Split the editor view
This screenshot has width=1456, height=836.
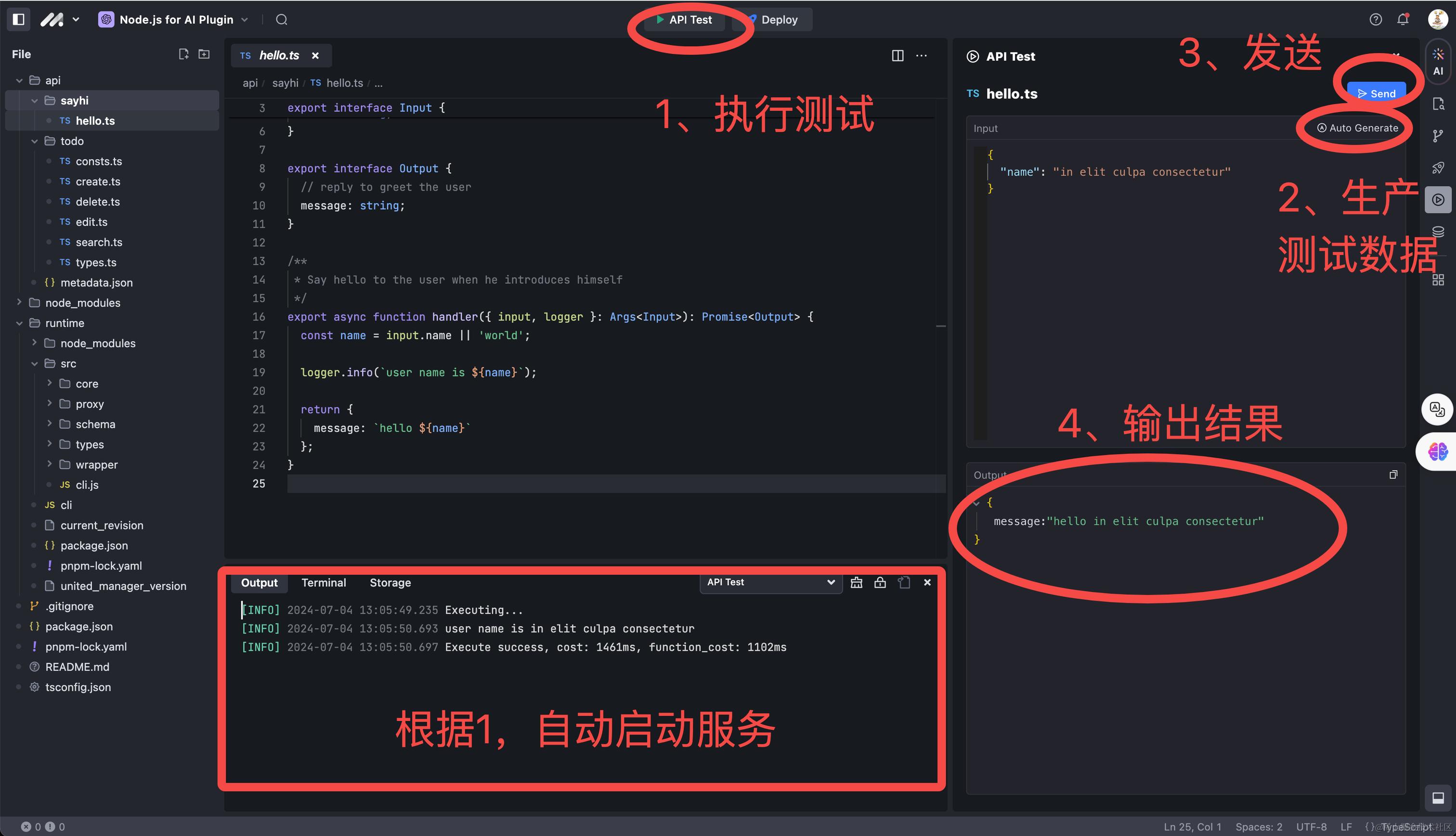tap(897, 56)
